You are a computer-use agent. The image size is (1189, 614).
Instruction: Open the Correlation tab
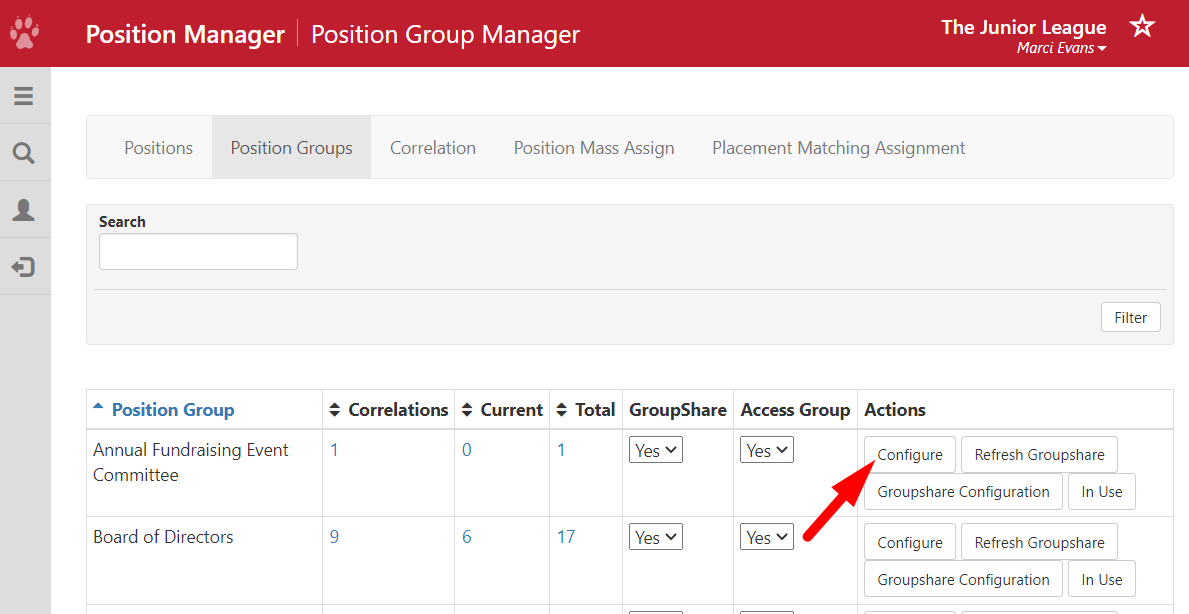[x=433, y=148]
